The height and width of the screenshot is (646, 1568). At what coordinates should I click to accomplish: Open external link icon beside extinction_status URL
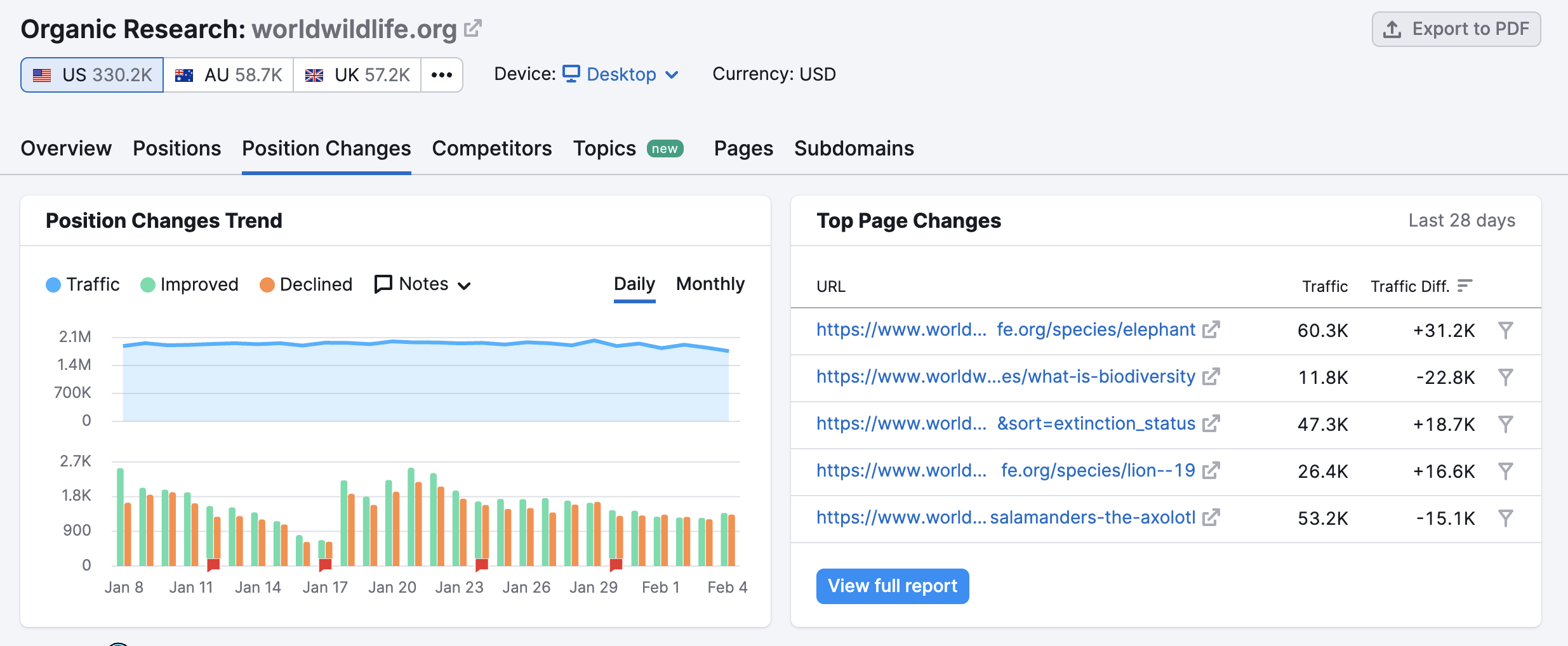[x=1211, y=424]
